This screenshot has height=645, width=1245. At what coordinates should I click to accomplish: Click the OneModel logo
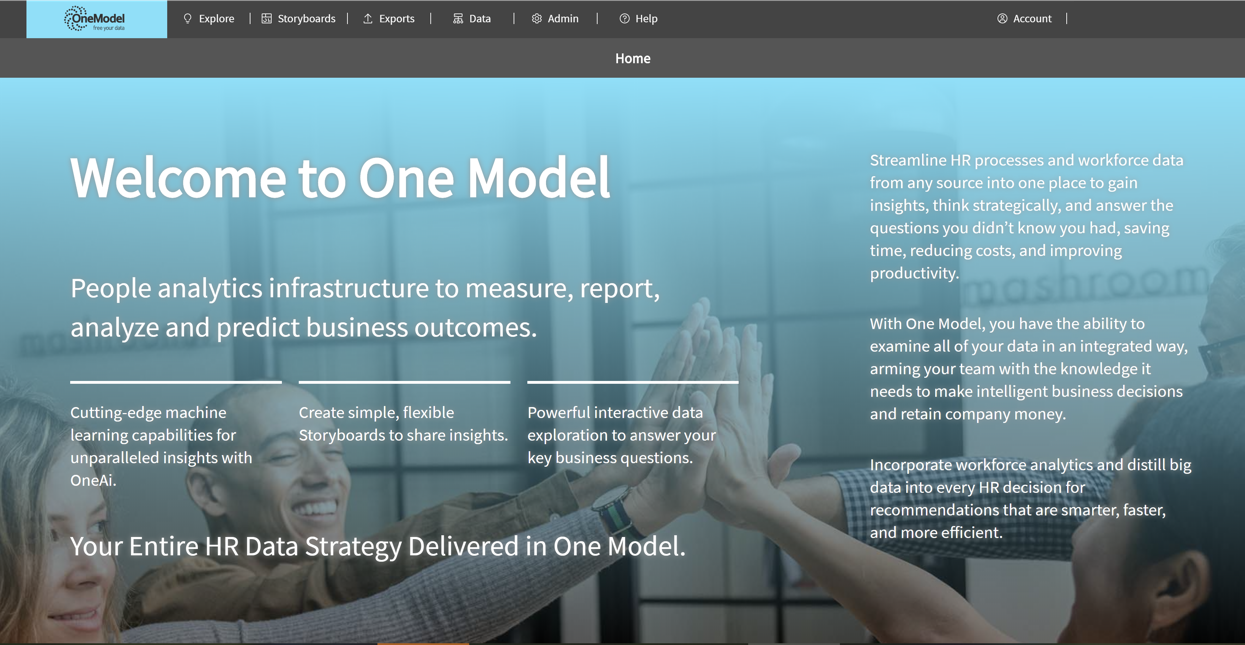click(x=96, y=19)
